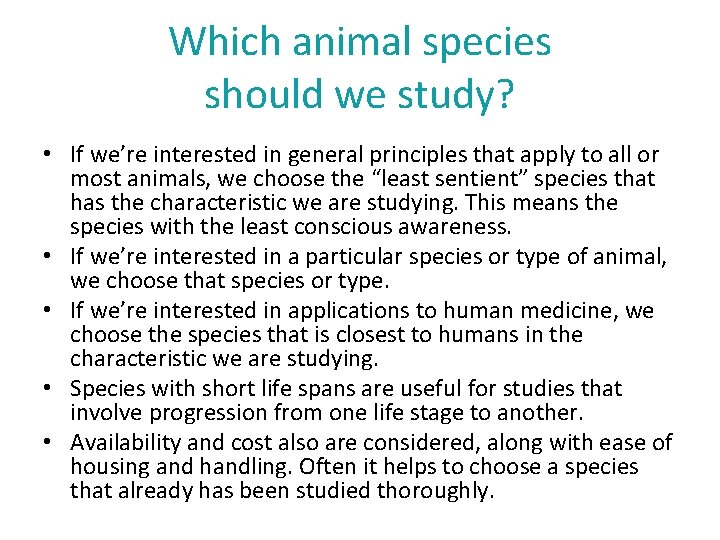The height and width of the screenshot is (540, 720).
Task: Click the title line 'should we study?'
Action: coord(359,94)
